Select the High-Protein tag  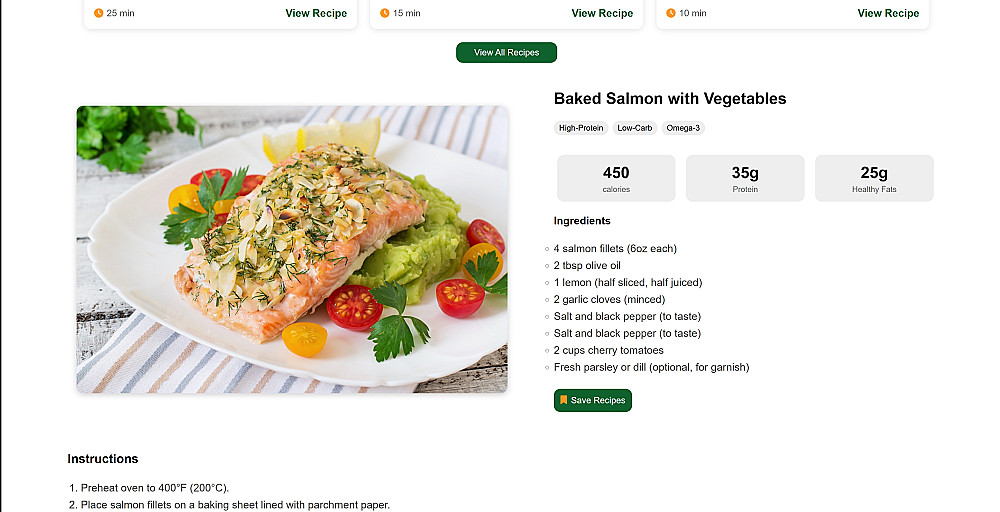tap(581, 128)
